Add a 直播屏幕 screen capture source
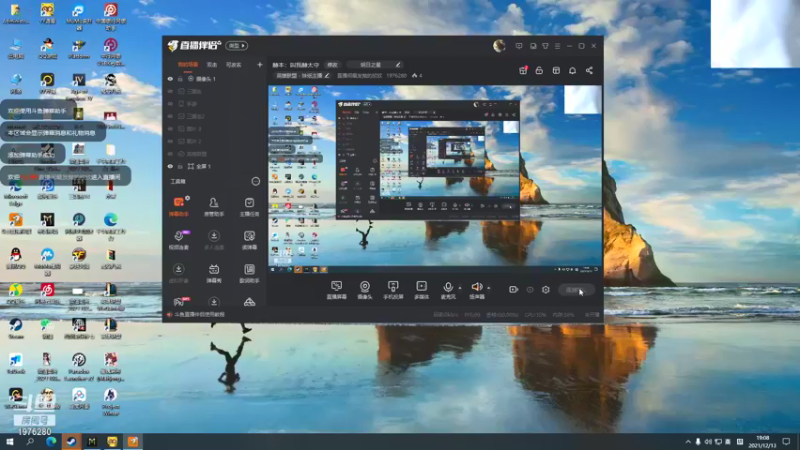The height and width of the screenshot is (450, 800). (x=336, y=289)
